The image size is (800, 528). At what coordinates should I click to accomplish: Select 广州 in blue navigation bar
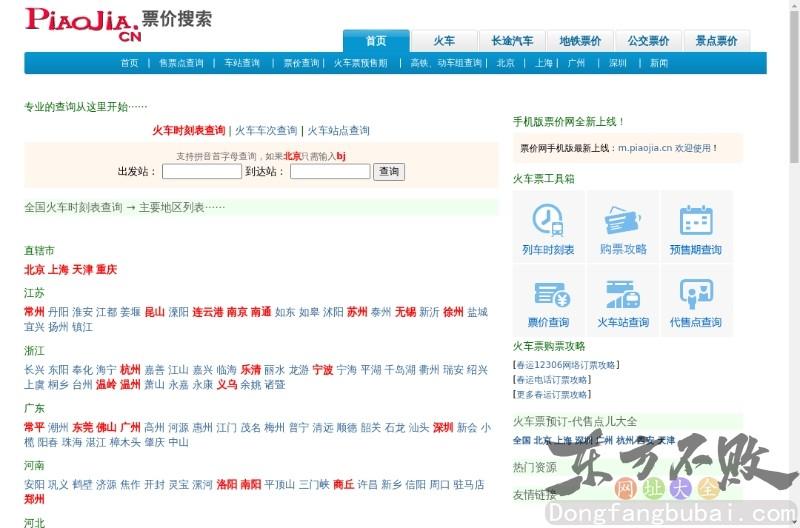point(577,63)
